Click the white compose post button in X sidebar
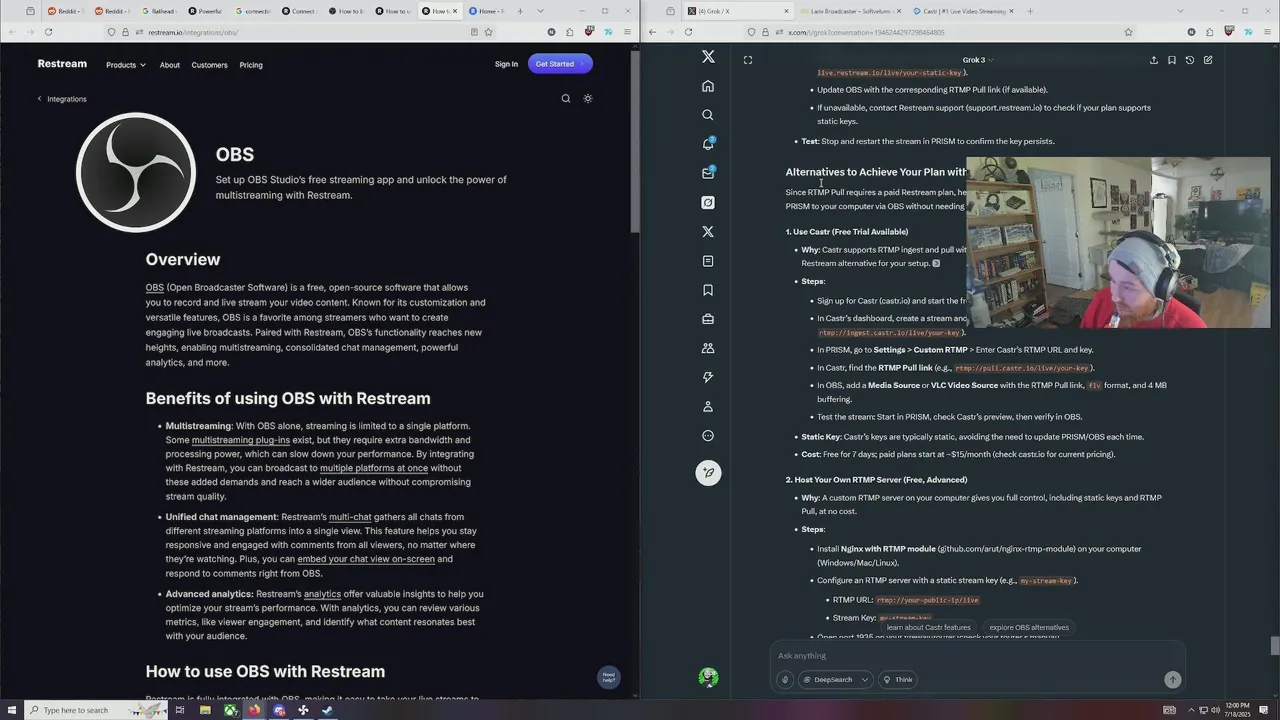The height and width of the screenshot is (720, 1280). coord(708,473)
